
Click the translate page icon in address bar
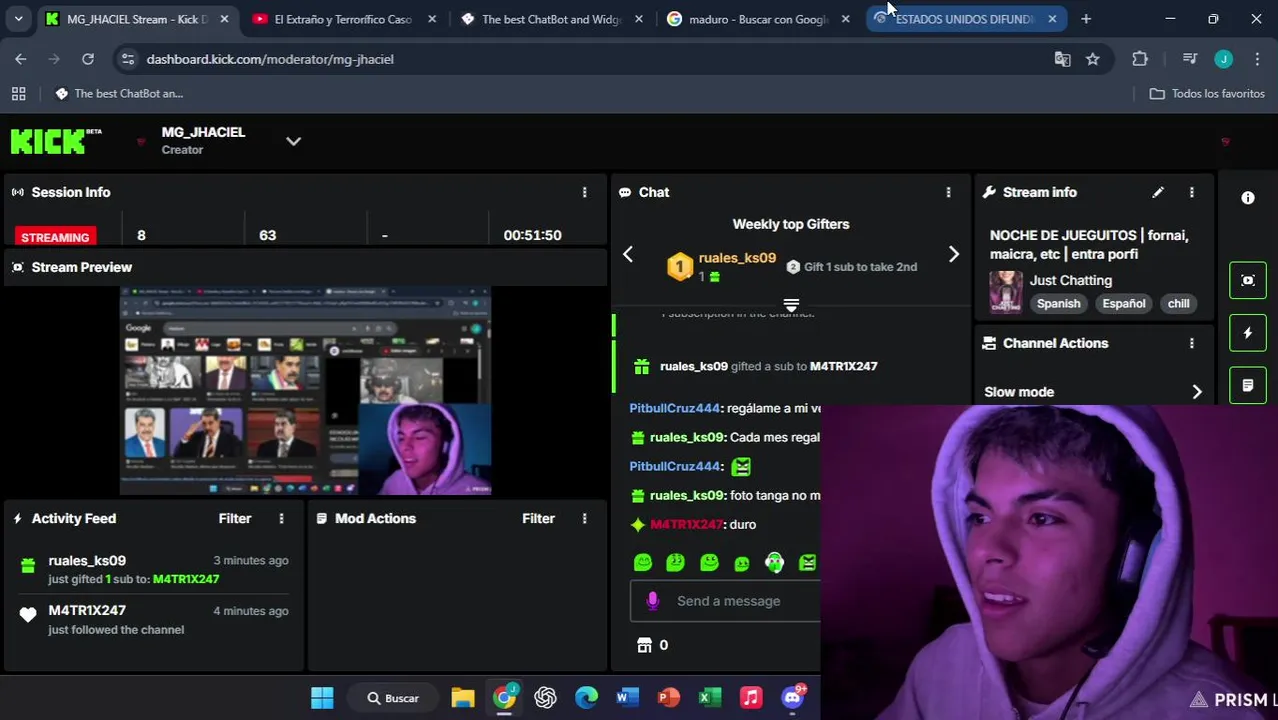point(1062,59)
